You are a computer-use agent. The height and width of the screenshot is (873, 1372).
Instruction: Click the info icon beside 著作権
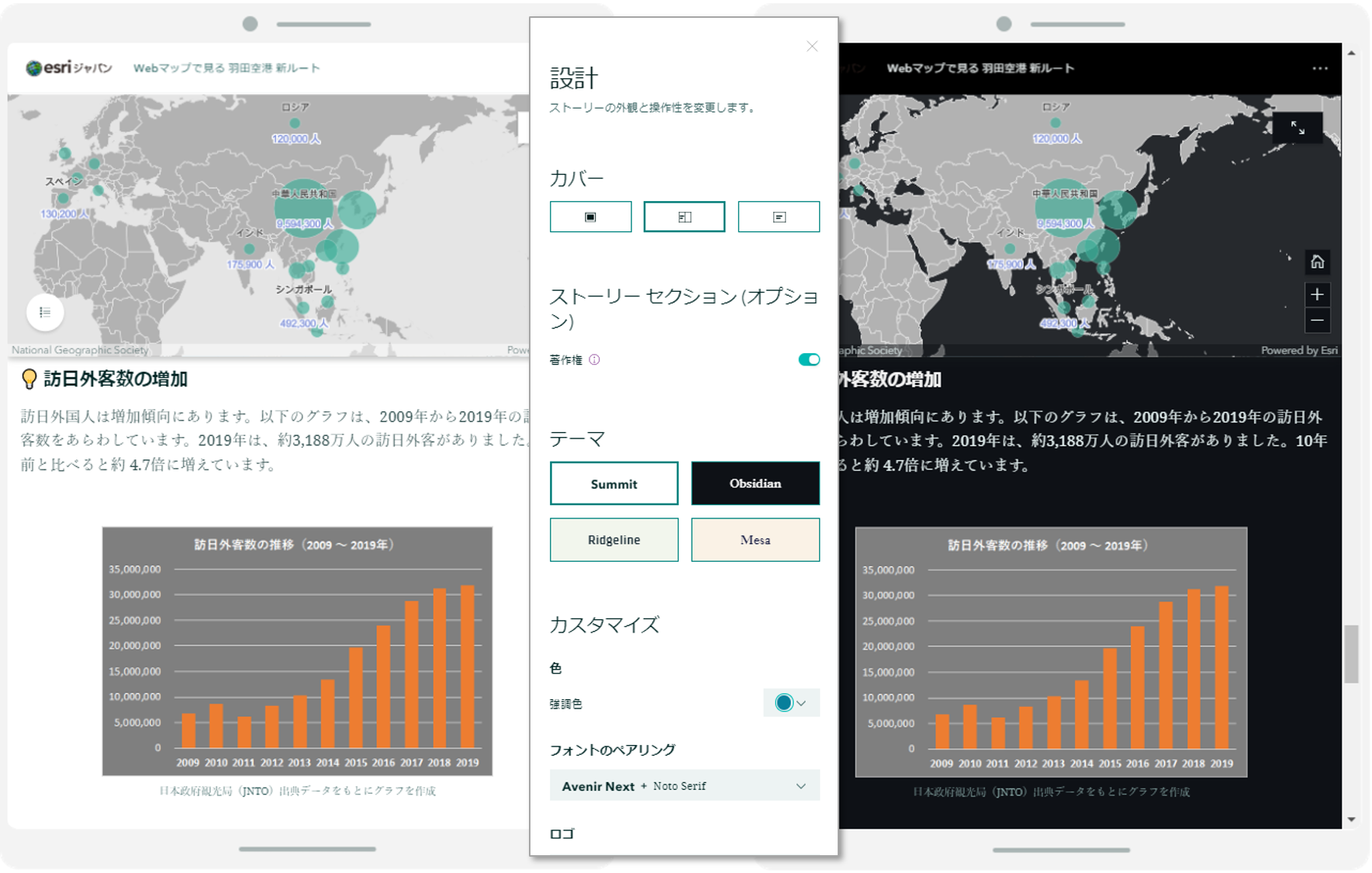pyautogui.click(x=594, y=359)
